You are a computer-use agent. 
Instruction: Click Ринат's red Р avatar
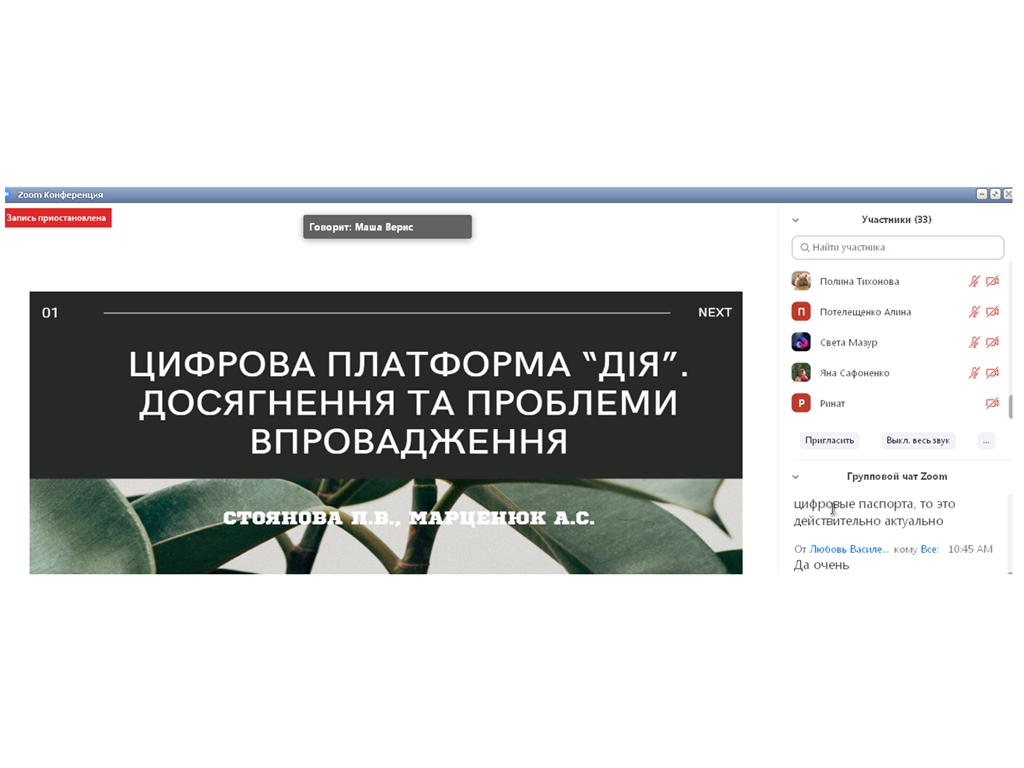pyautogui.click(x=801, y=403)
